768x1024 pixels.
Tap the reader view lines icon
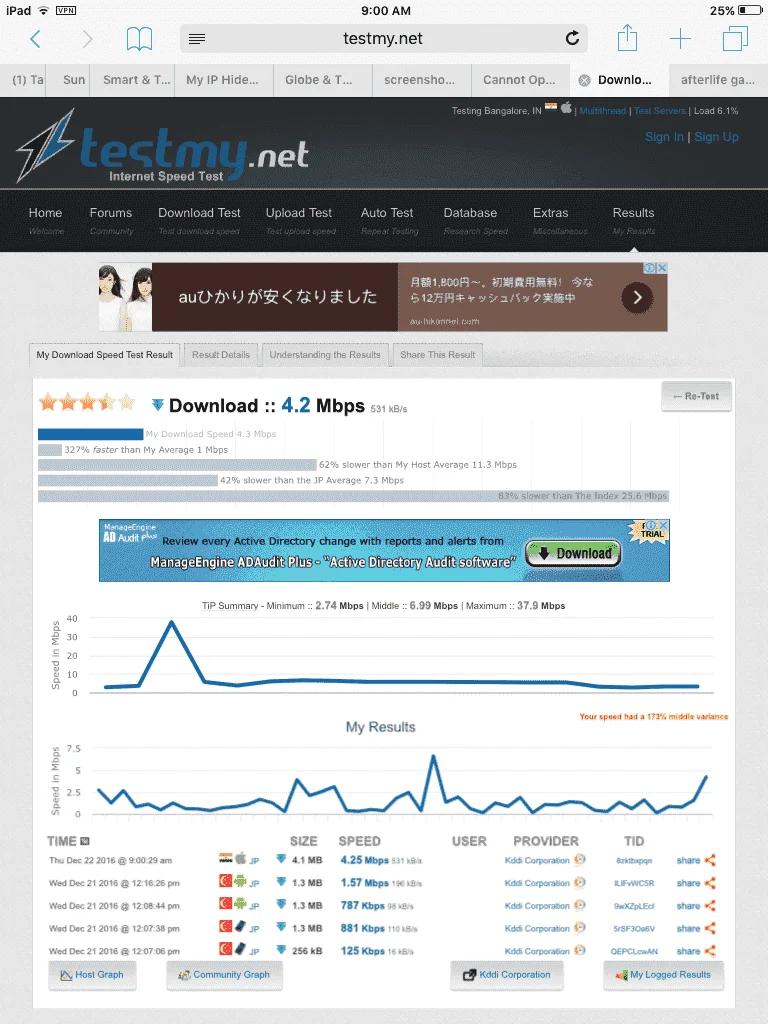[x=197, y=39]
